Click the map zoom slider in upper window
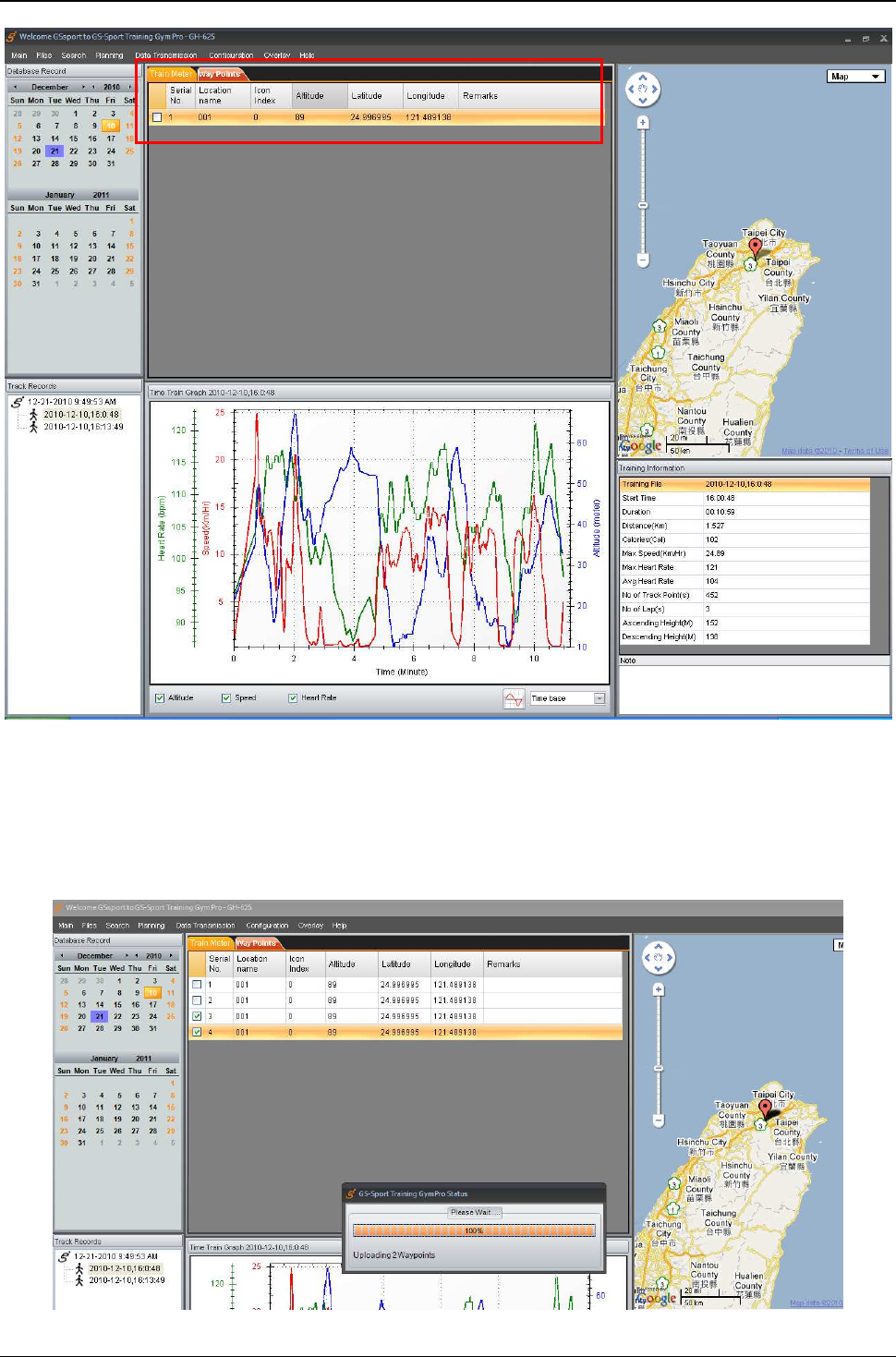 [x=643, y=205]
